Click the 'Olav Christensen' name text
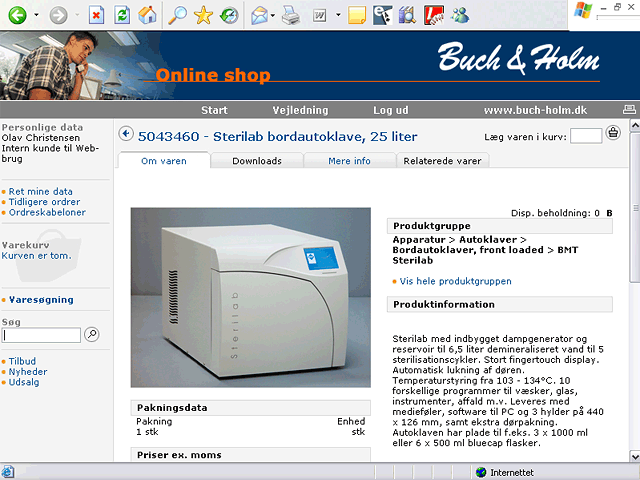 tap(41, 138)
